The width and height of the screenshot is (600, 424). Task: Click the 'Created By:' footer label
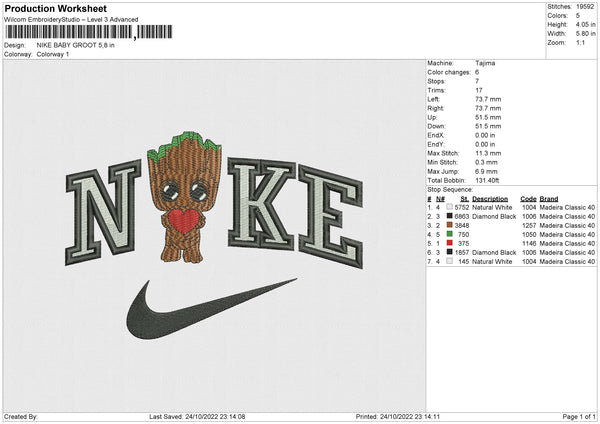tap(21, 416)
